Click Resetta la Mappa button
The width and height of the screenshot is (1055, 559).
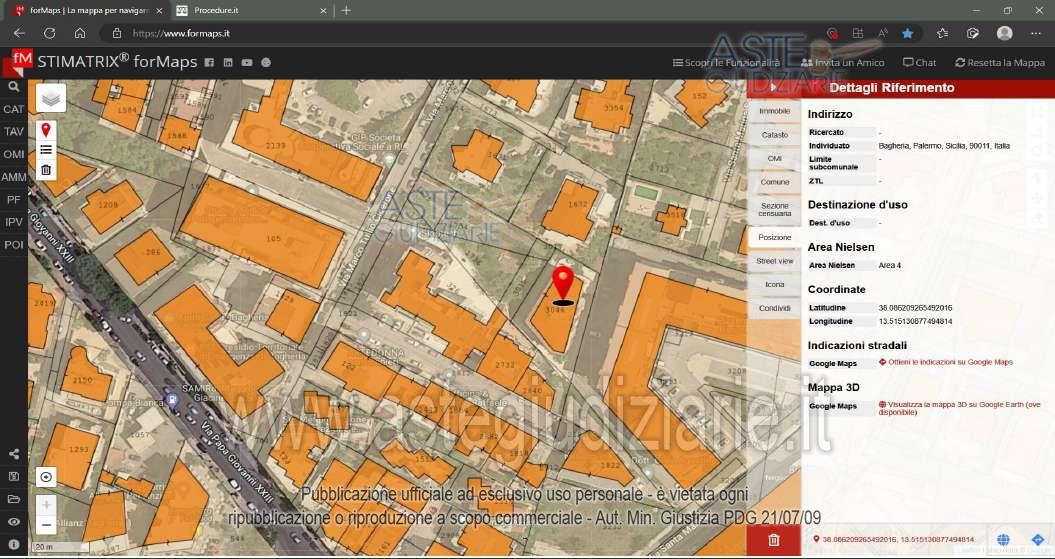pyautogui.click(x=999, y=62)
